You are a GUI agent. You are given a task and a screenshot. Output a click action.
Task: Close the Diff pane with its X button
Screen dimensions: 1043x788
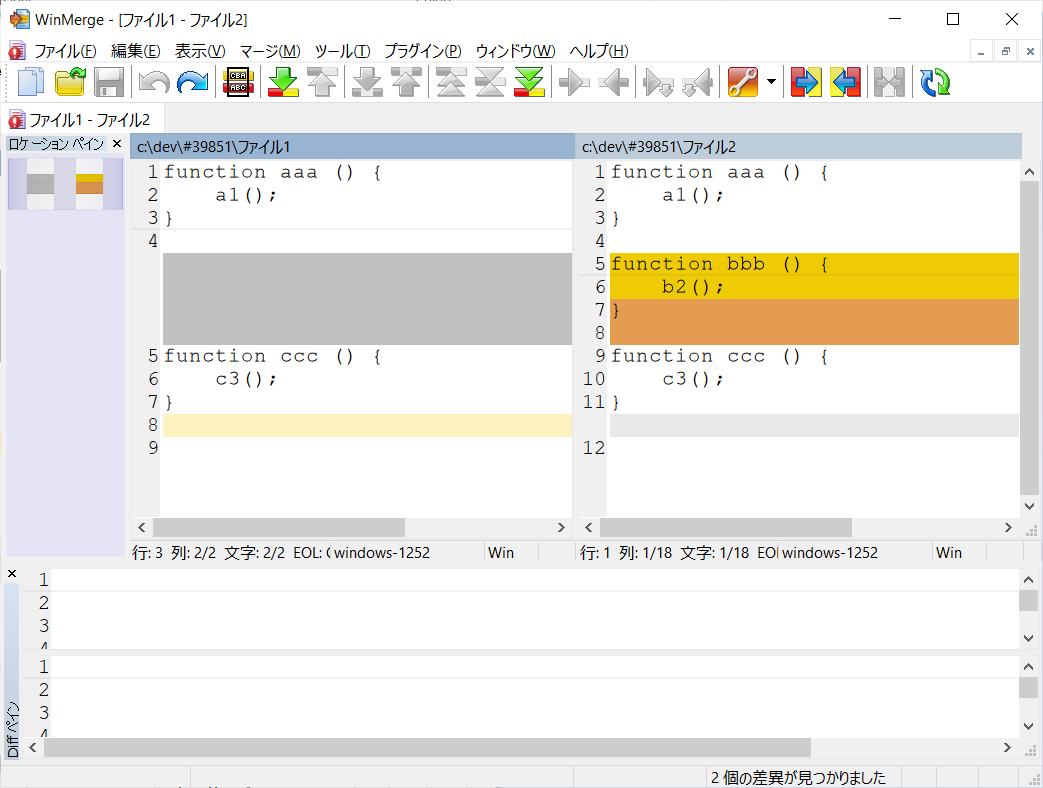pos(12,573)
